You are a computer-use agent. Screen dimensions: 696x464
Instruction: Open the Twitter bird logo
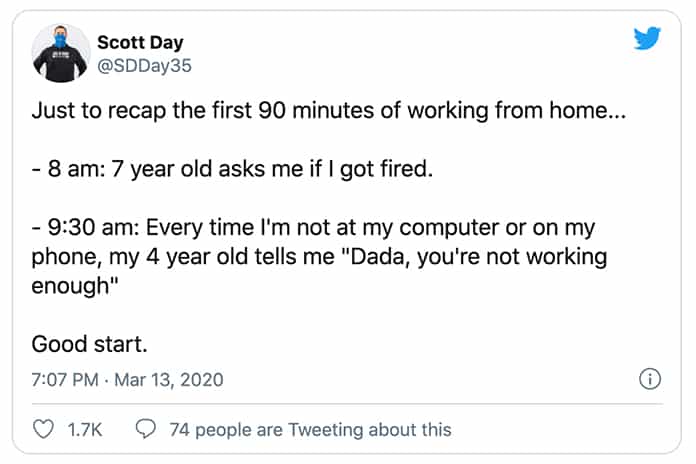tap(647, 38)
